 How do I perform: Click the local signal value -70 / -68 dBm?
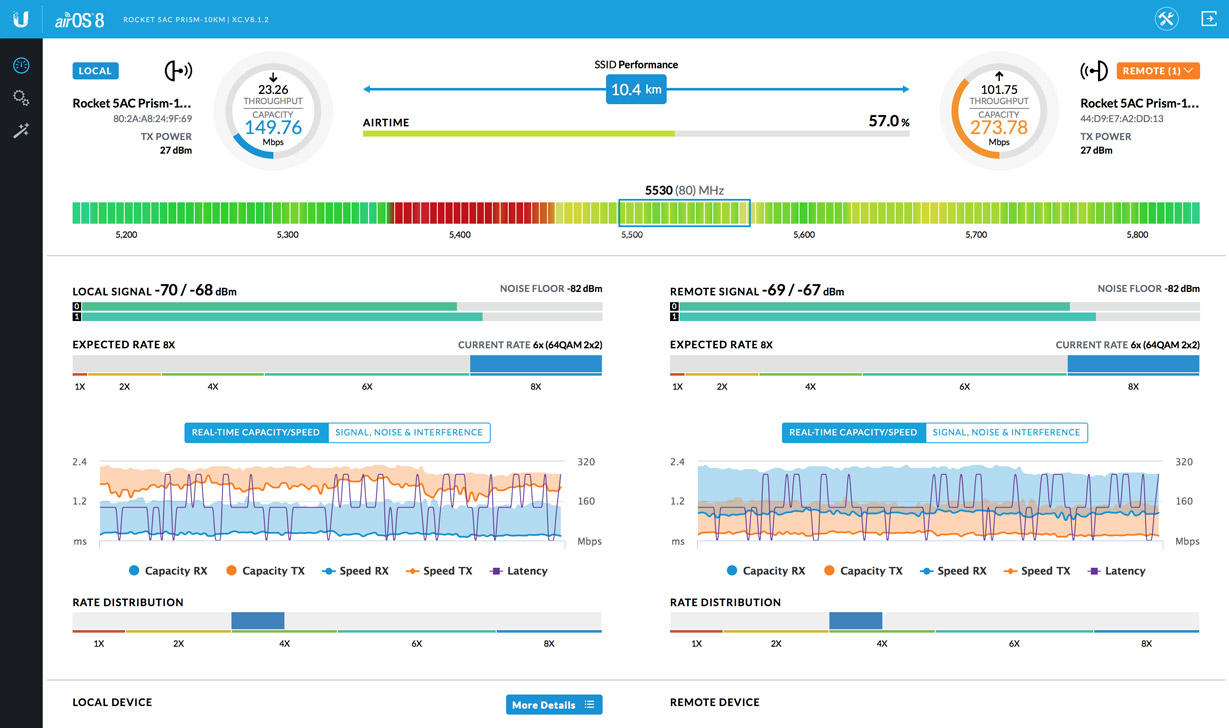(x=195, y=291)
